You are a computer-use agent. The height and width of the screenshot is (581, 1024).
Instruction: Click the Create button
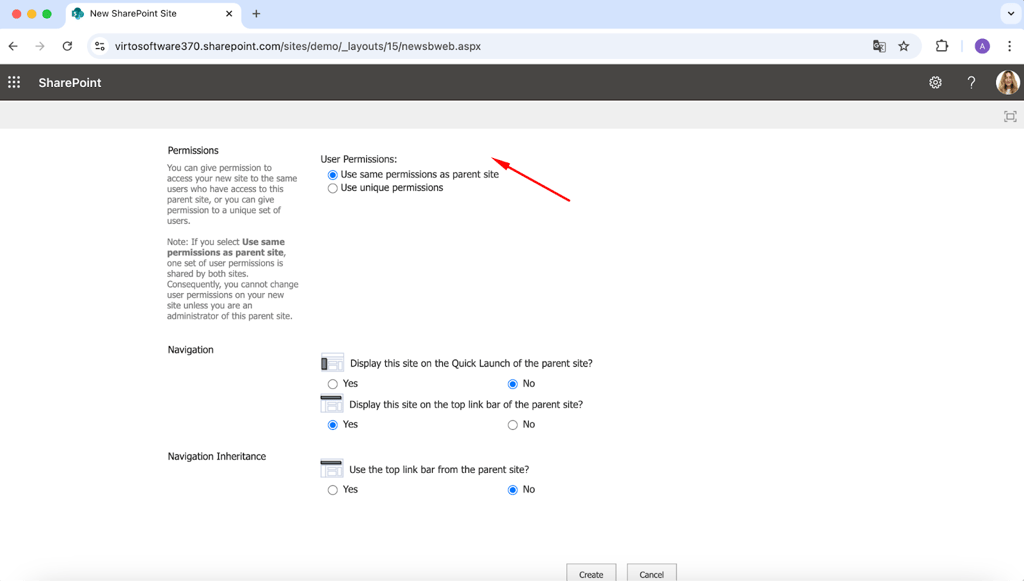591,573
